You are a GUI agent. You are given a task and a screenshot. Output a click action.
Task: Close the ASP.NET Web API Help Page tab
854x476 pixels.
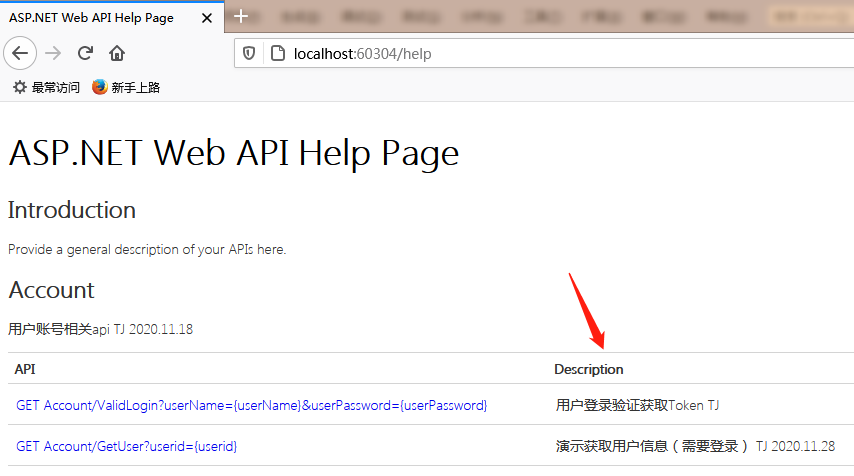pyautogui.click(x=207, y=18)
